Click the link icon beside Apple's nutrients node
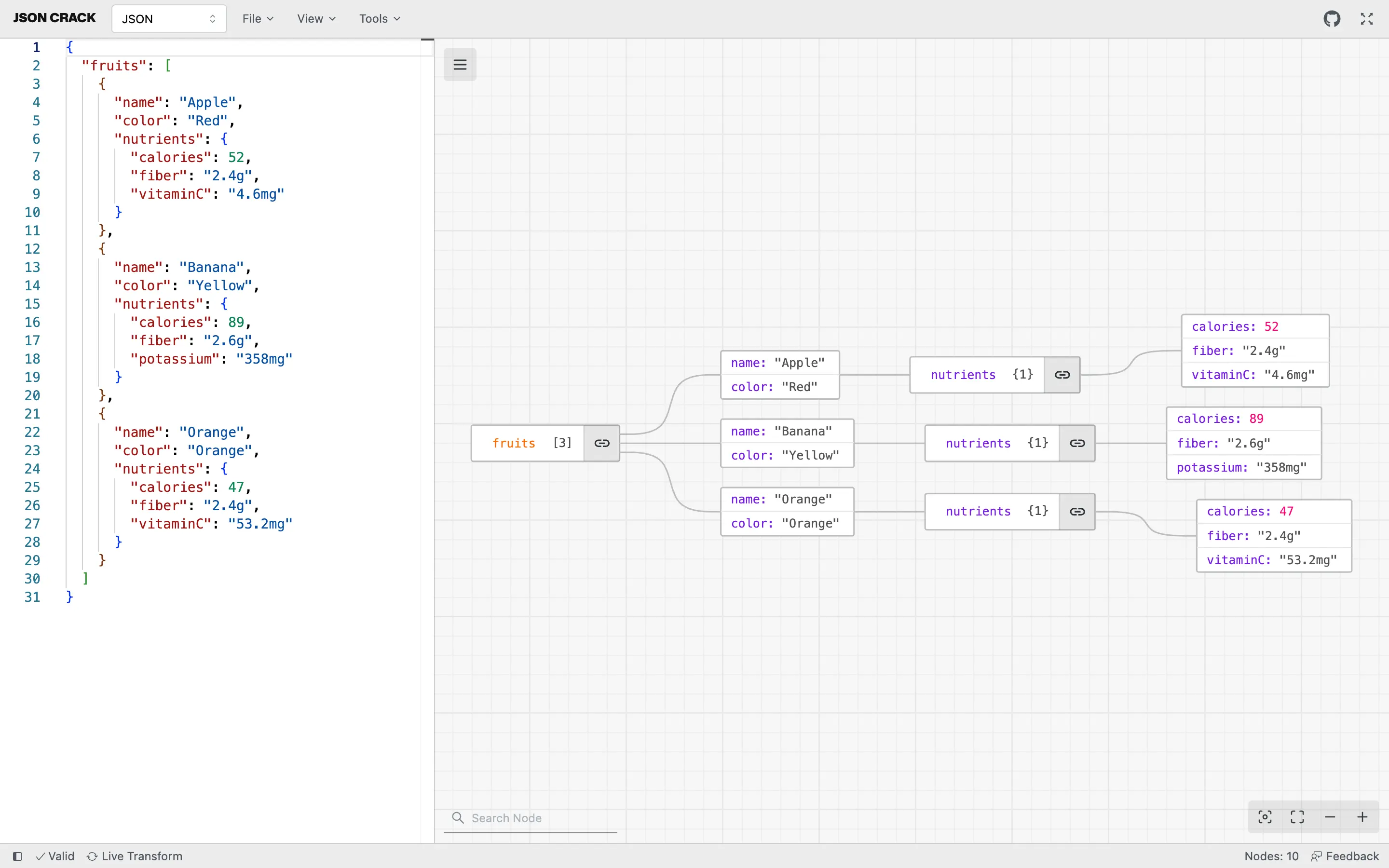This screenshot has width=1389, height=868. pyautogui.click(x=1062, y=374)
